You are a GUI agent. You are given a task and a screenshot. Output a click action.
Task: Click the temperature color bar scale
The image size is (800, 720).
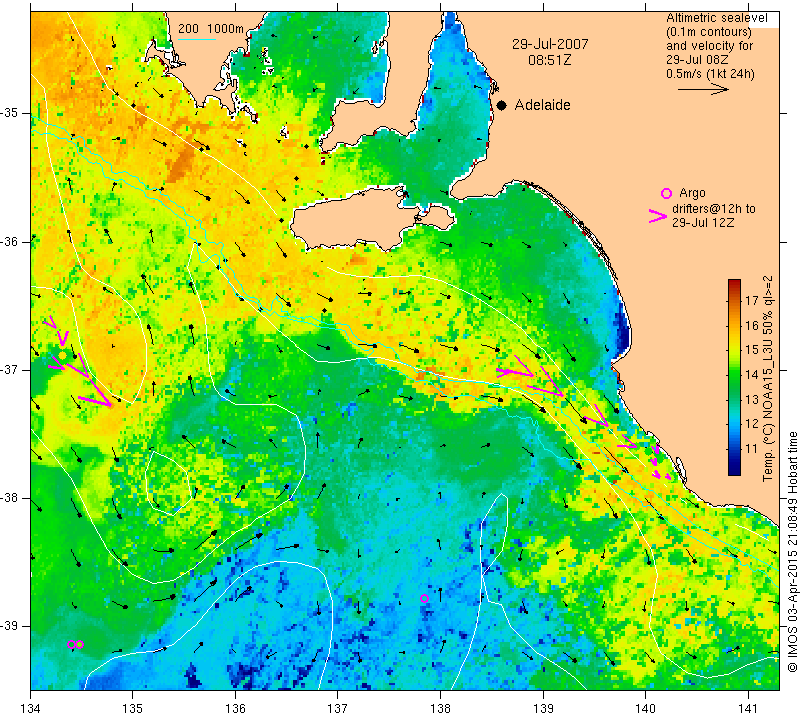pos(734,377)
